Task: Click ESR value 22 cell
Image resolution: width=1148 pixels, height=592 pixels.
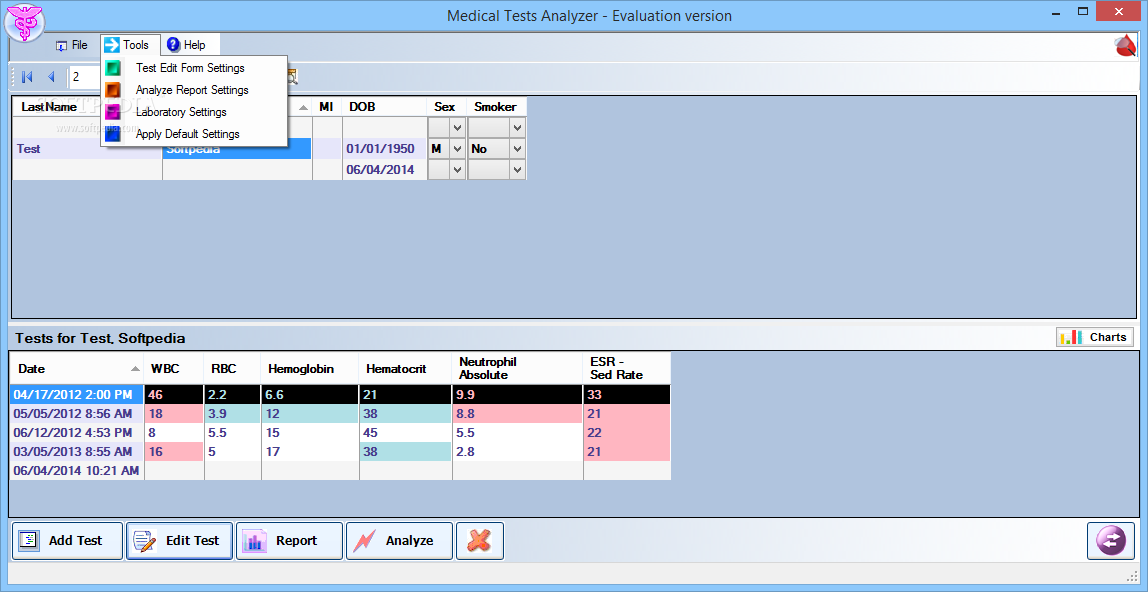Action: (627, 432)
